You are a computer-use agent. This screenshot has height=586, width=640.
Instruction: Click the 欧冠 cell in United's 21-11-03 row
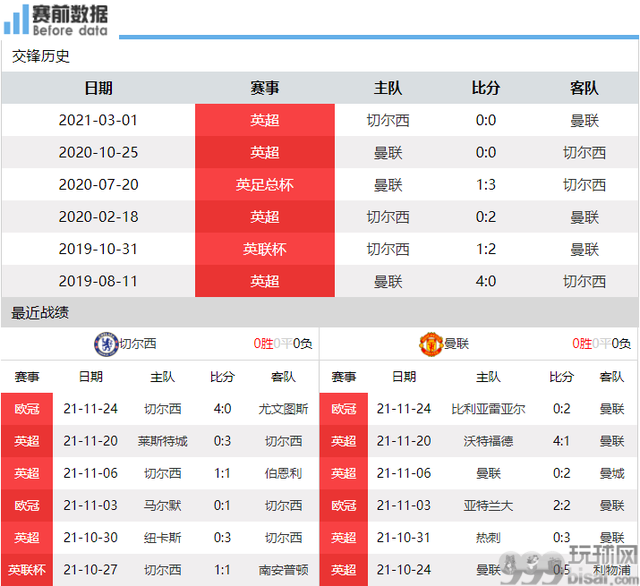coord(344,506)
